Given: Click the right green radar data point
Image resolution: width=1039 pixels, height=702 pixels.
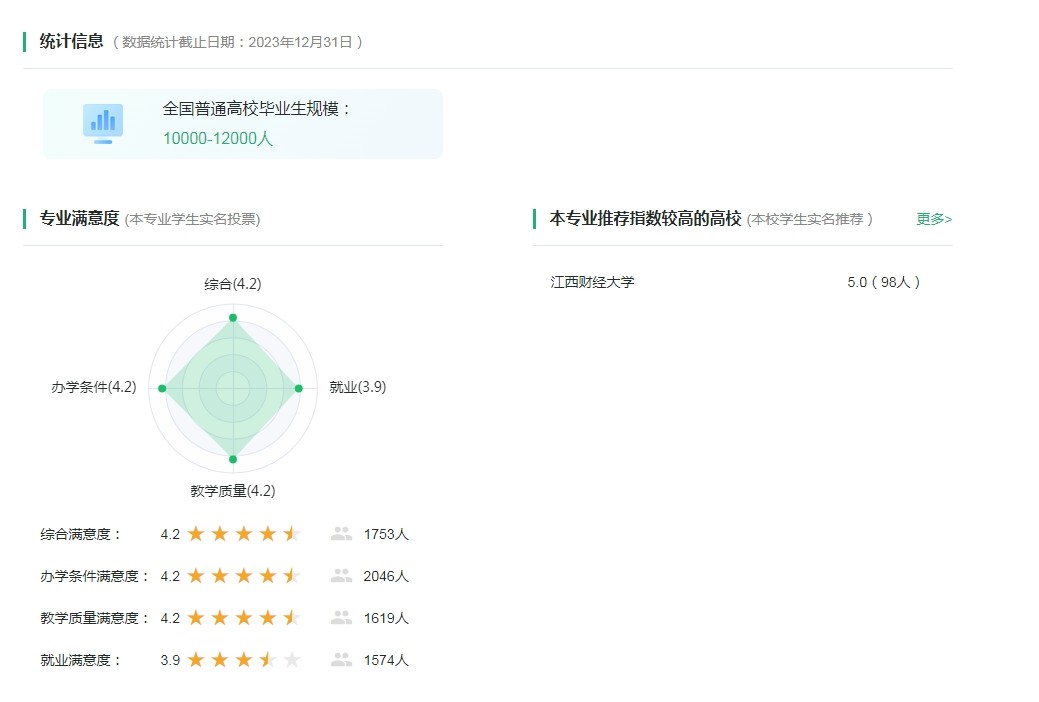Looking at the screenshot, I should pyautogui.click(x=298, y=388).
